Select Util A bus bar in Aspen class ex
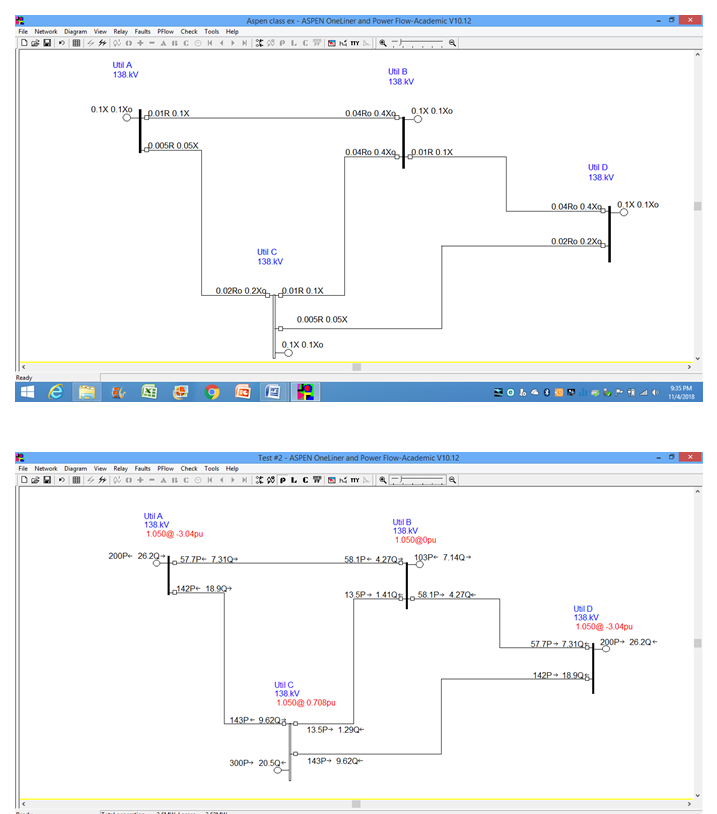 140,131
